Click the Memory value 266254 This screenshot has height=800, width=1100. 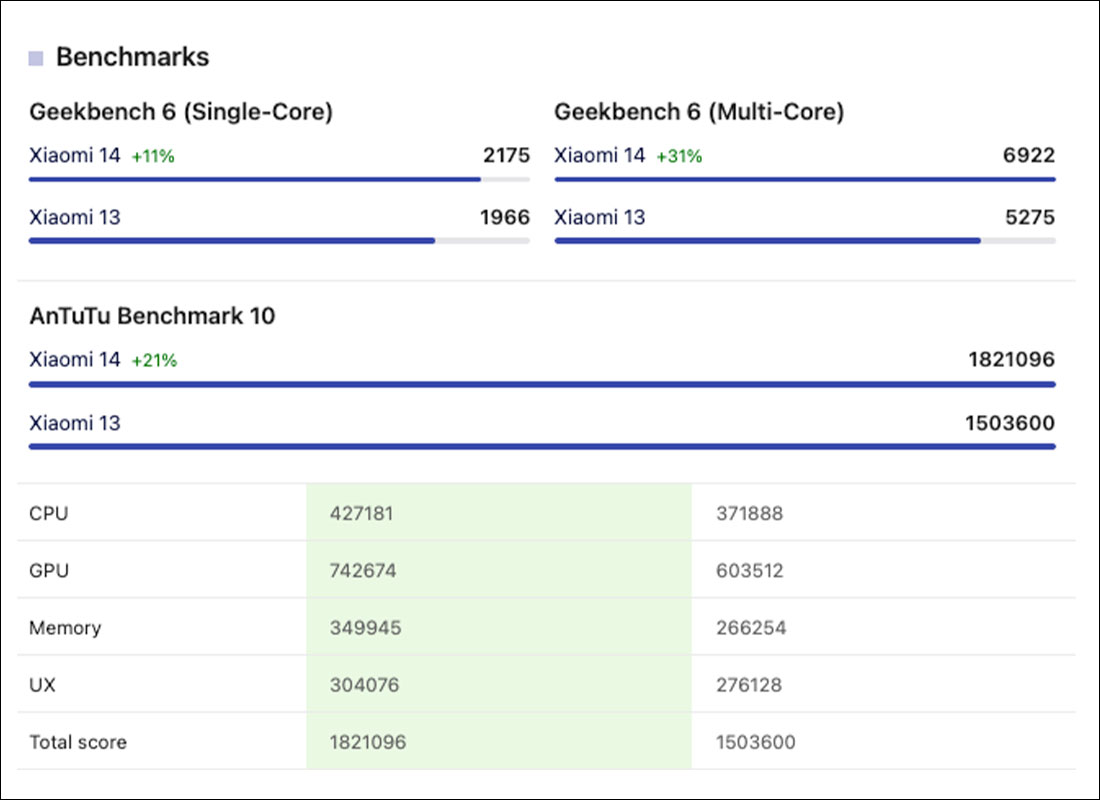pyautogui.click(x=751, y=628)
